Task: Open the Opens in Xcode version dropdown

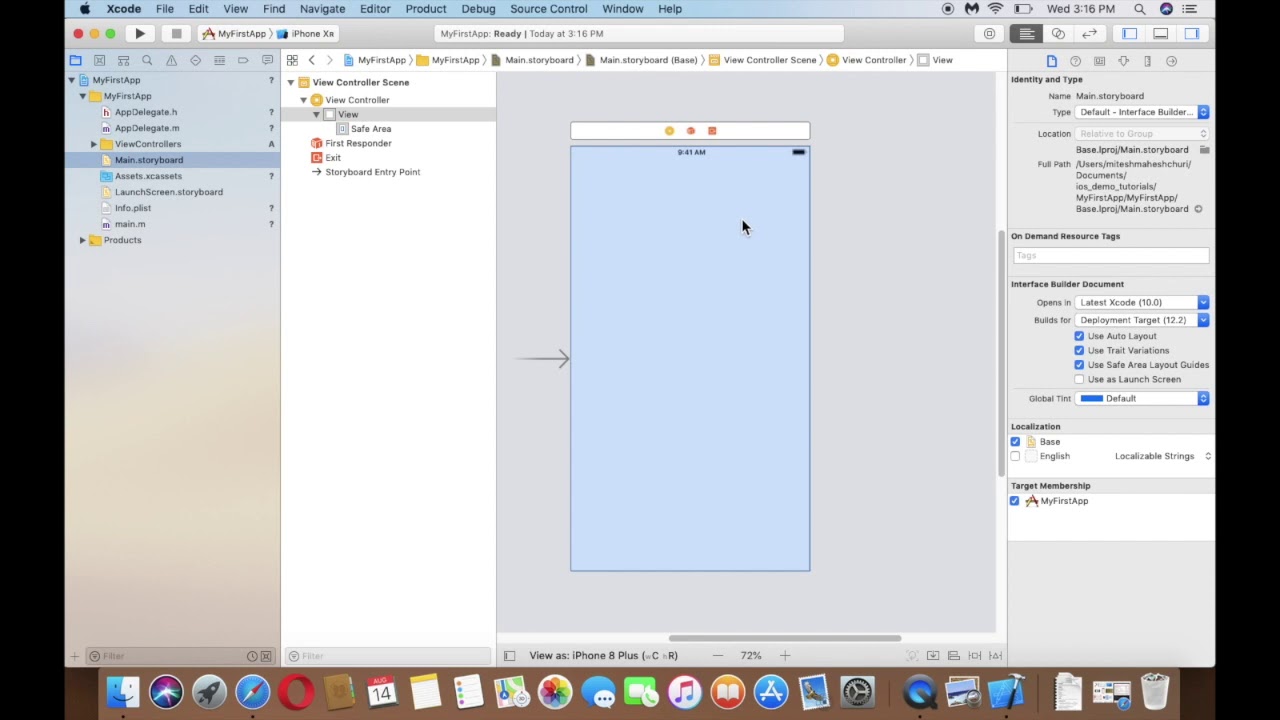Action: click(1142, 302)
